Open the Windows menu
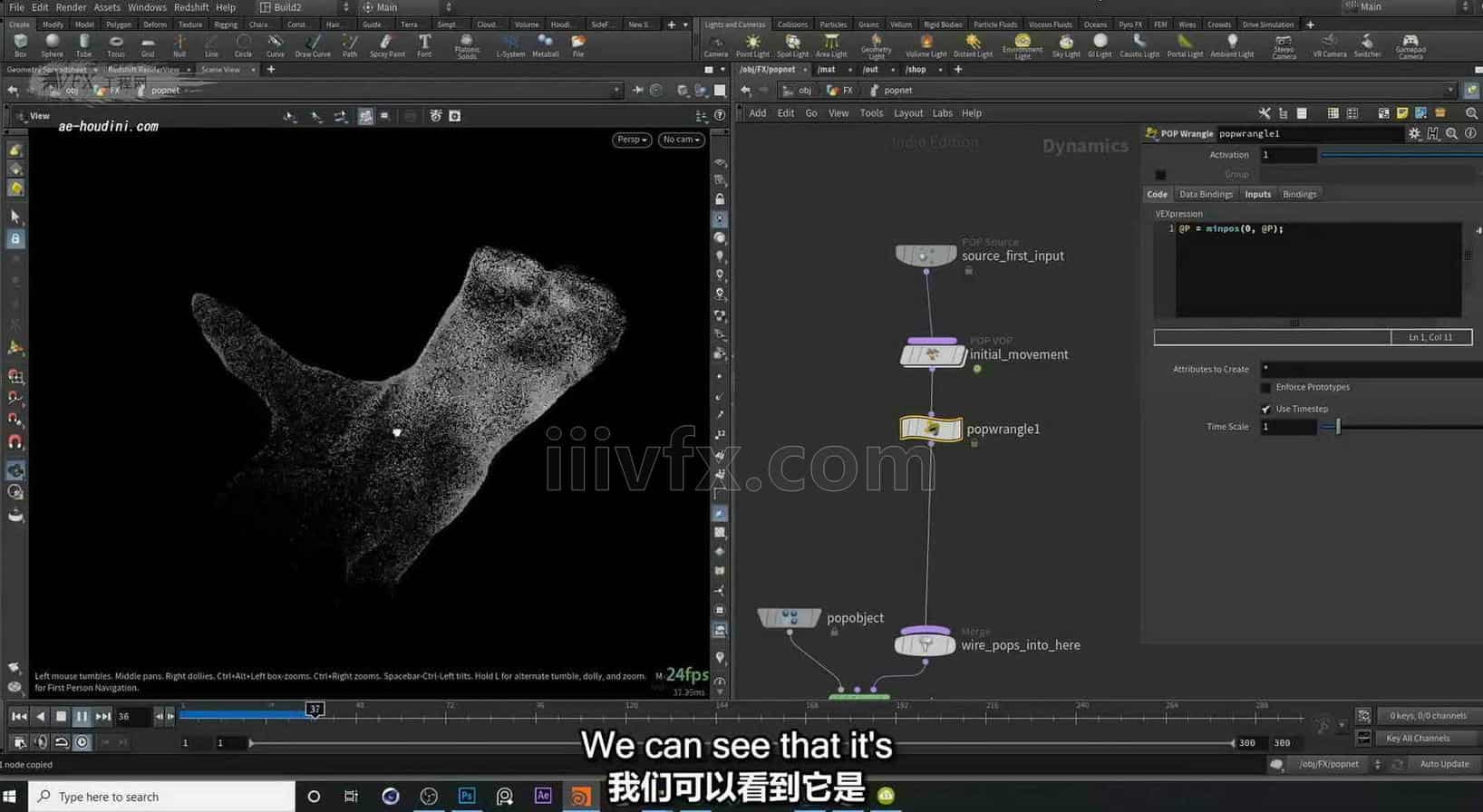Screen dimensions: 1483x812 point(147,7)
